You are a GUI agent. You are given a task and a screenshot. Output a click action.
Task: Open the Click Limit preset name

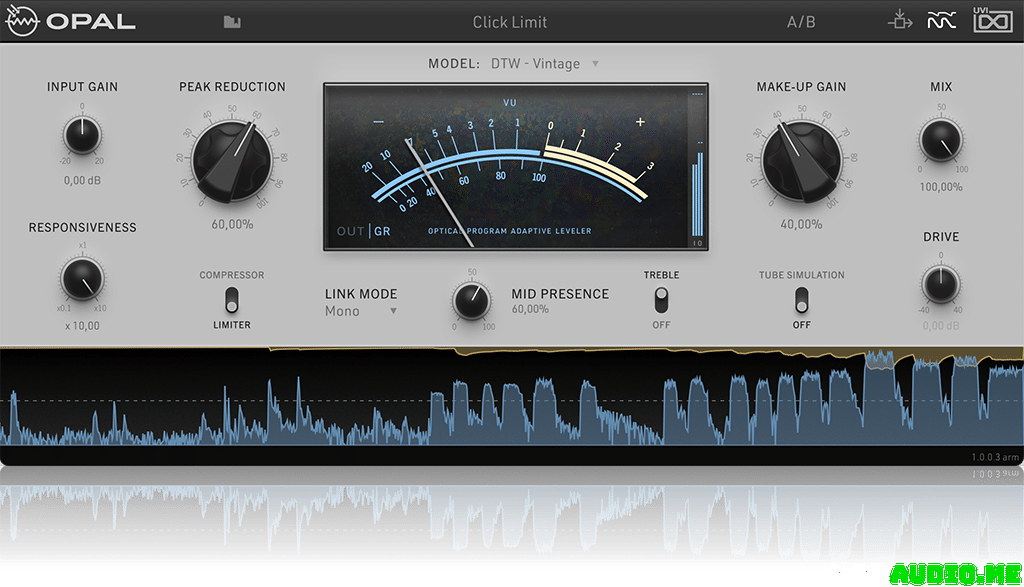pyautogui.click(x=509, y=22)
